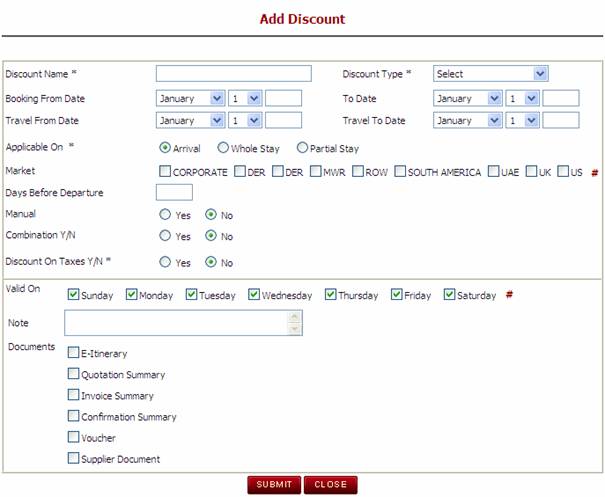Set Manual to Yes
The image size is (605, 497).
pos(165,214)
